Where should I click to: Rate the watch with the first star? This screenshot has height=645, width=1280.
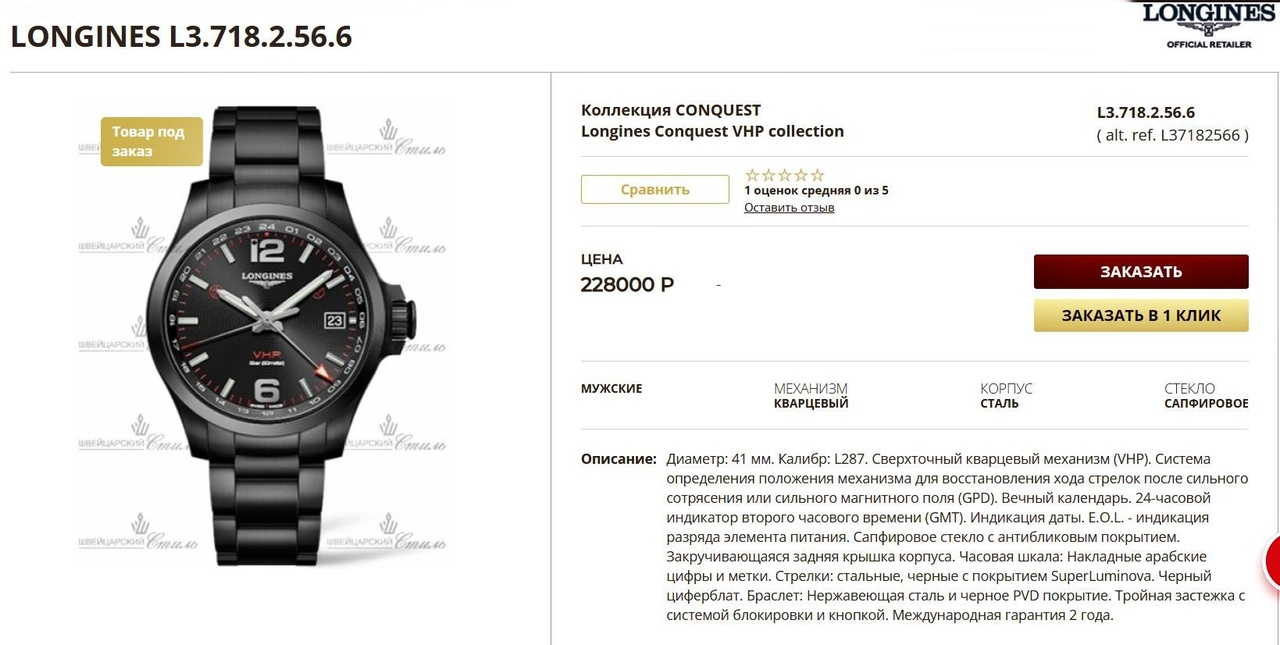click(x=752, y=175)
